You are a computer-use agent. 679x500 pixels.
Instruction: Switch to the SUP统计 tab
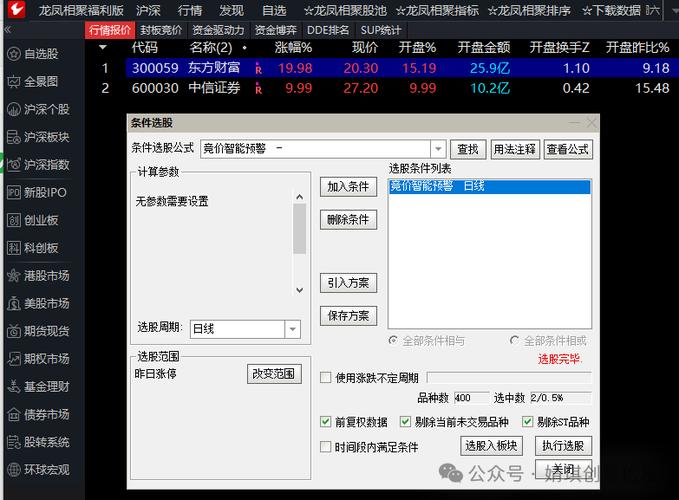point(381,30)
